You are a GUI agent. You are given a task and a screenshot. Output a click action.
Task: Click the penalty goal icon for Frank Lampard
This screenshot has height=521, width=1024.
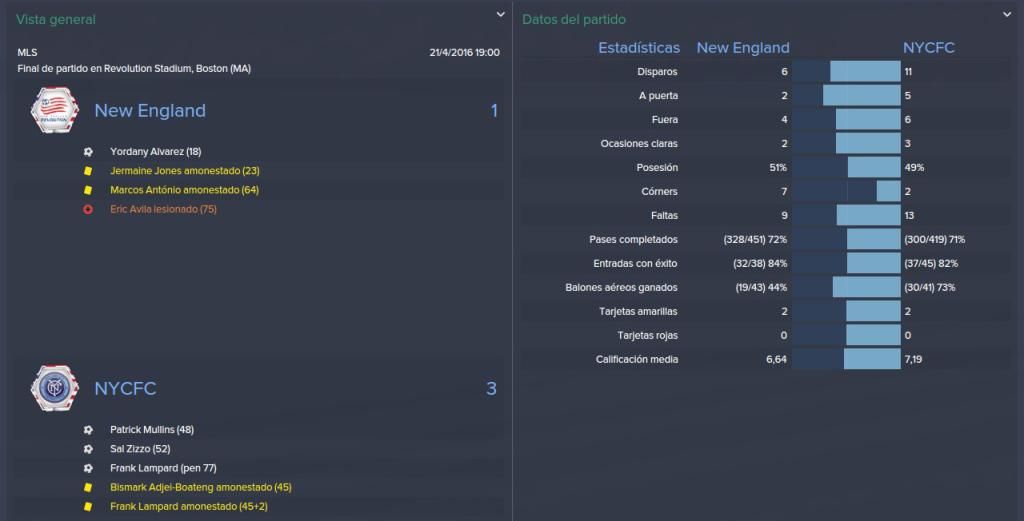88,468
